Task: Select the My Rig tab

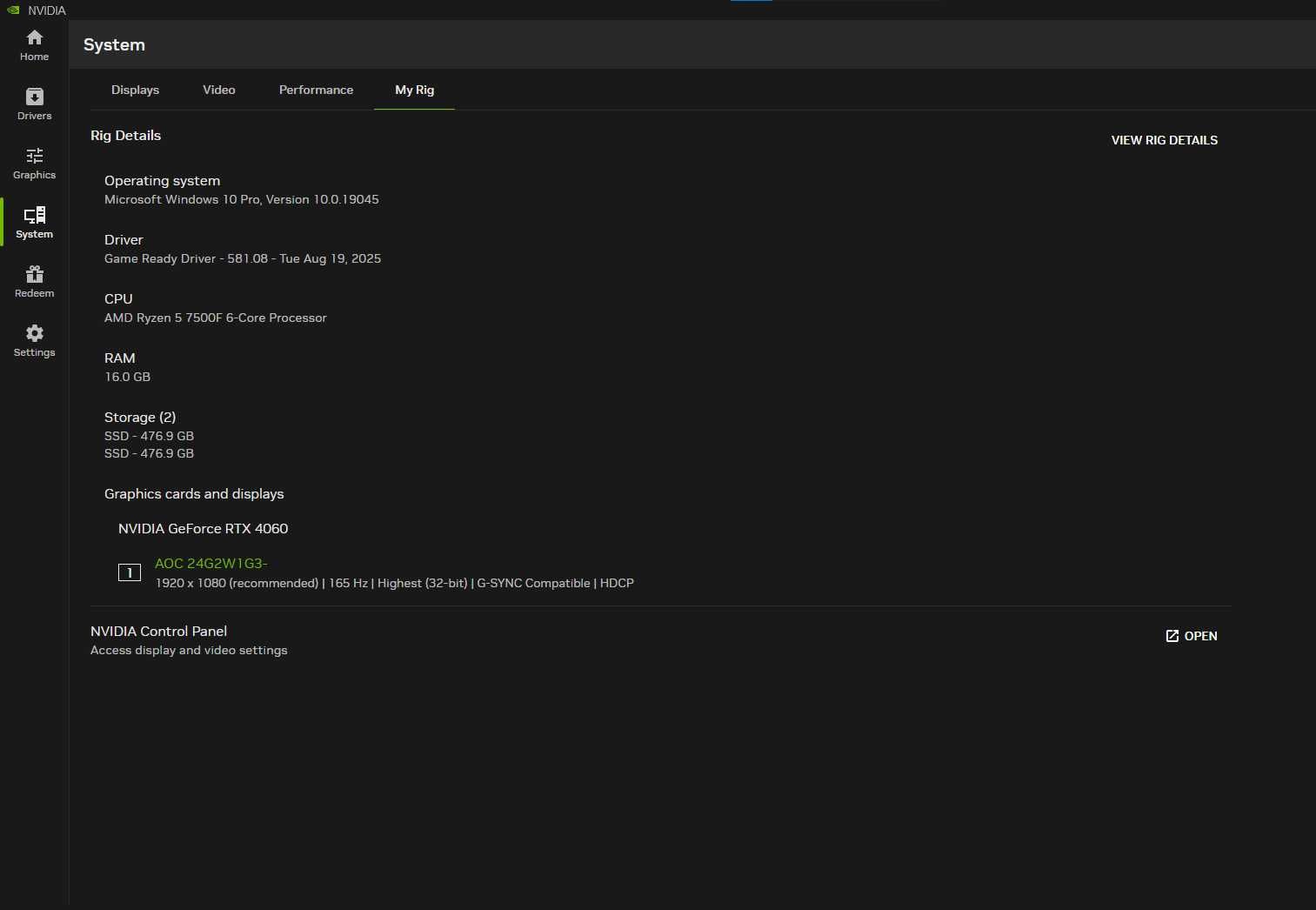Action: (x=415, y=90)
